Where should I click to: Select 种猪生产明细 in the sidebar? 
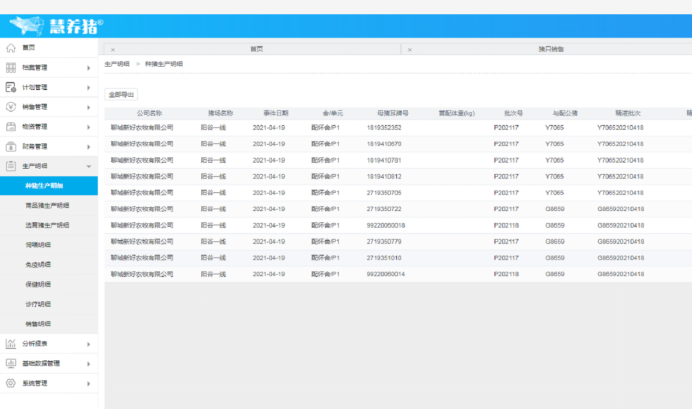point(49,186)
